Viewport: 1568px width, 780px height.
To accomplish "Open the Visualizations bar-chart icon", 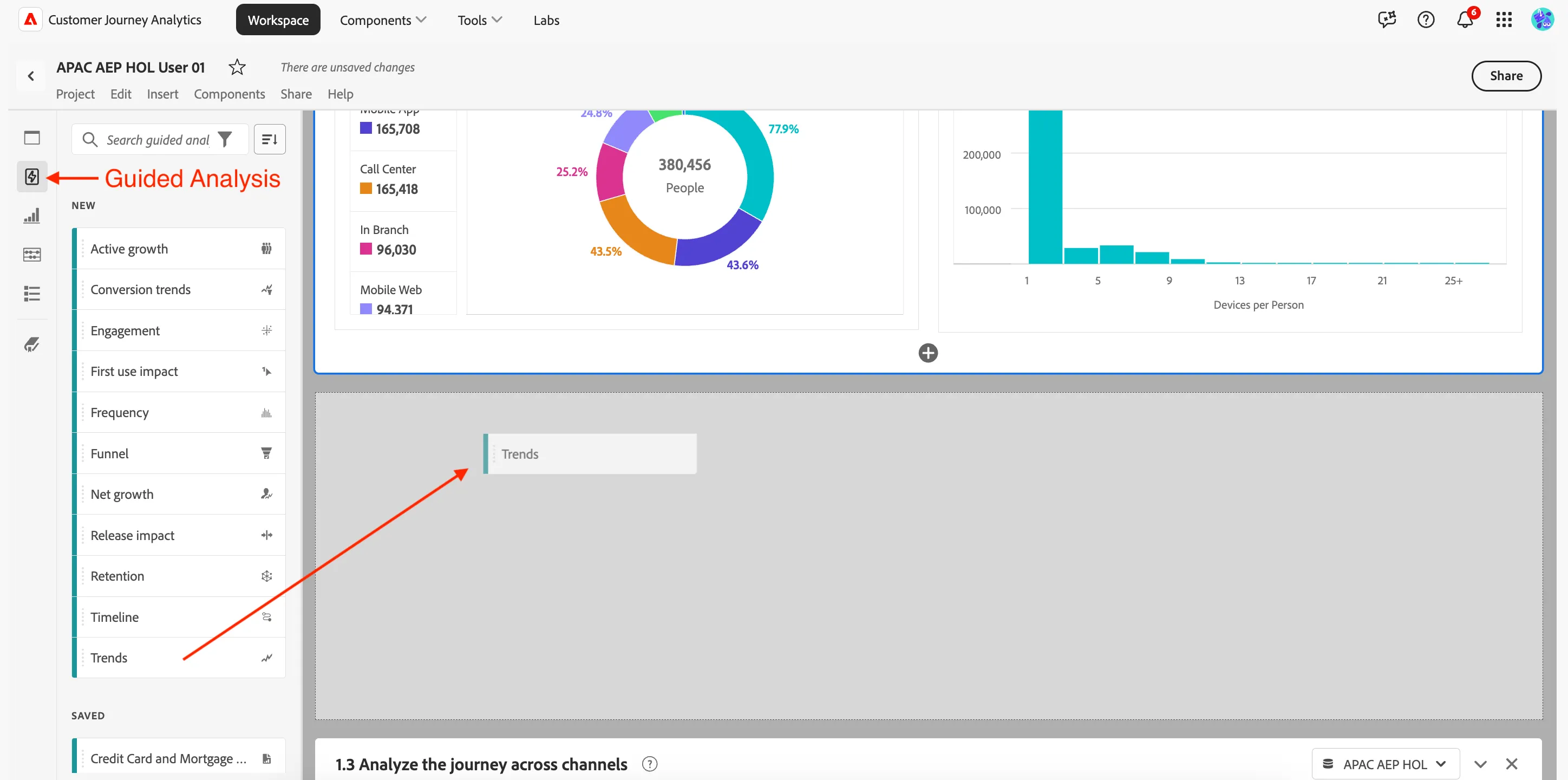I will point(31,216).
